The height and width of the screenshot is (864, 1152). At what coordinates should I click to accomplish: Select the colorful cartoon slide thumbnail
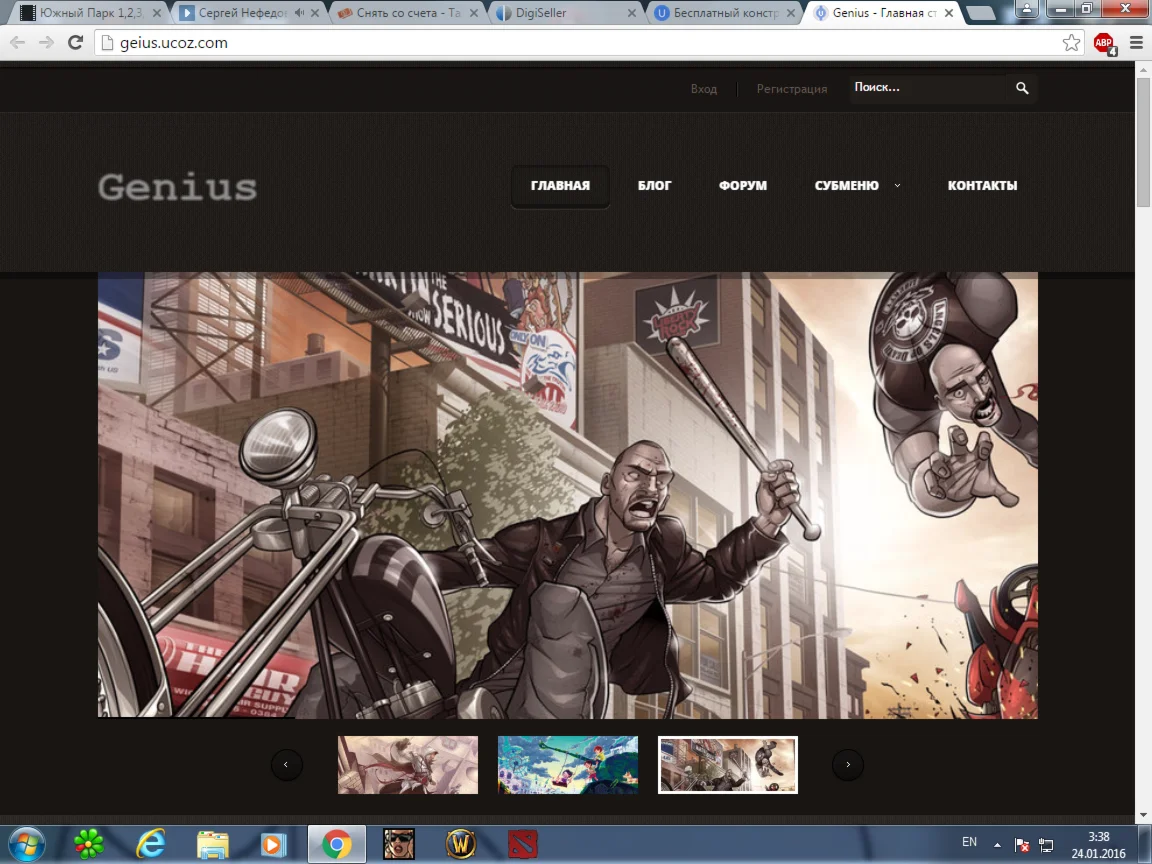568,765
